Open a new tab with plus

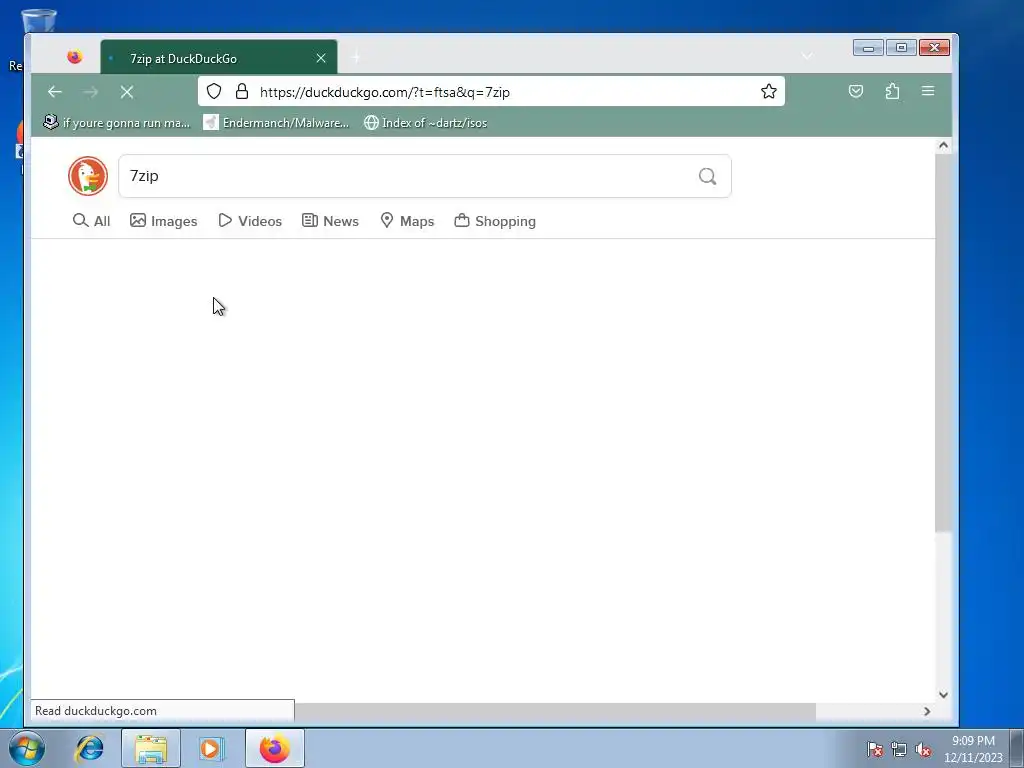click(356, 58)
